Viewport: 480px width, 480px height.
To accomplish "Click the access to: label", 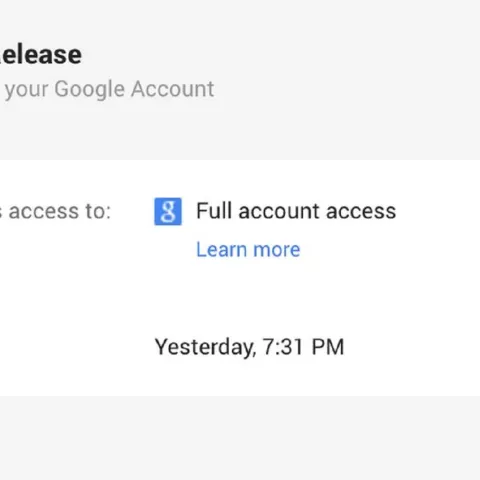I will pos(55,211).
